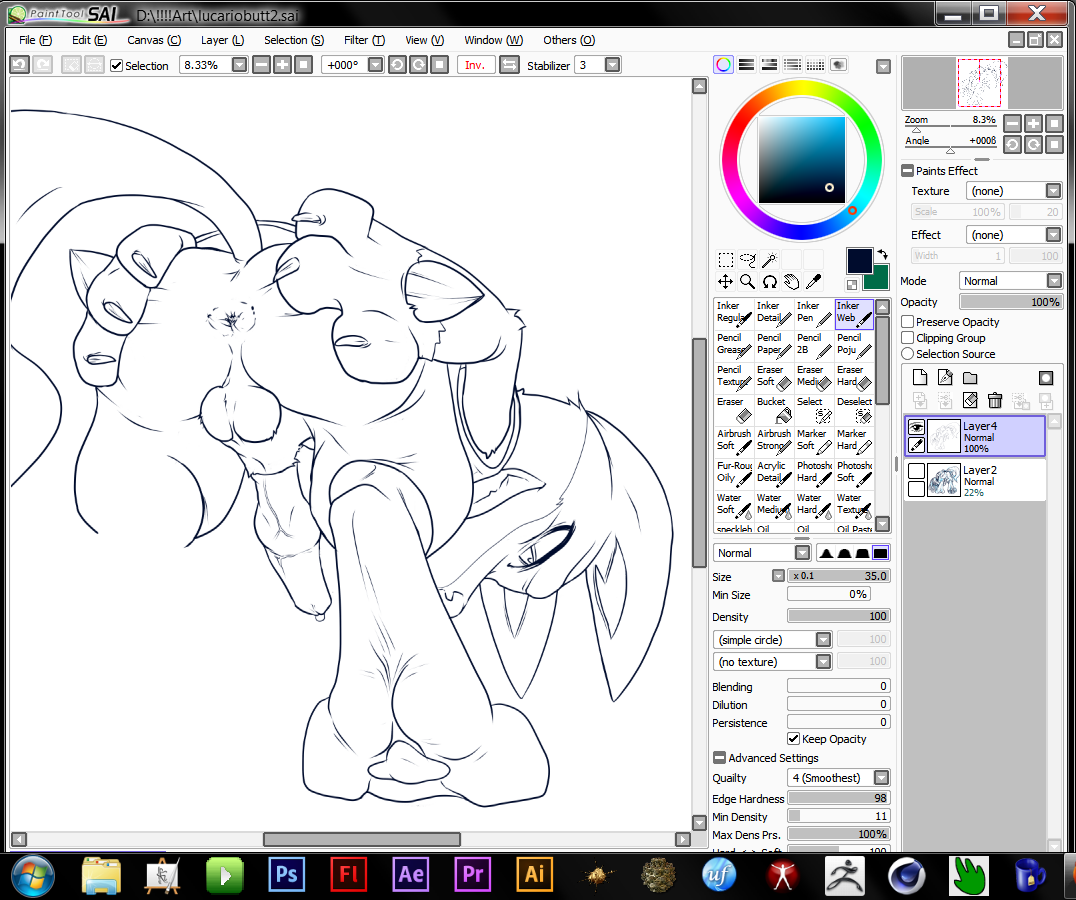
Task: Create a new layer folder
Action: click(970, 378)
